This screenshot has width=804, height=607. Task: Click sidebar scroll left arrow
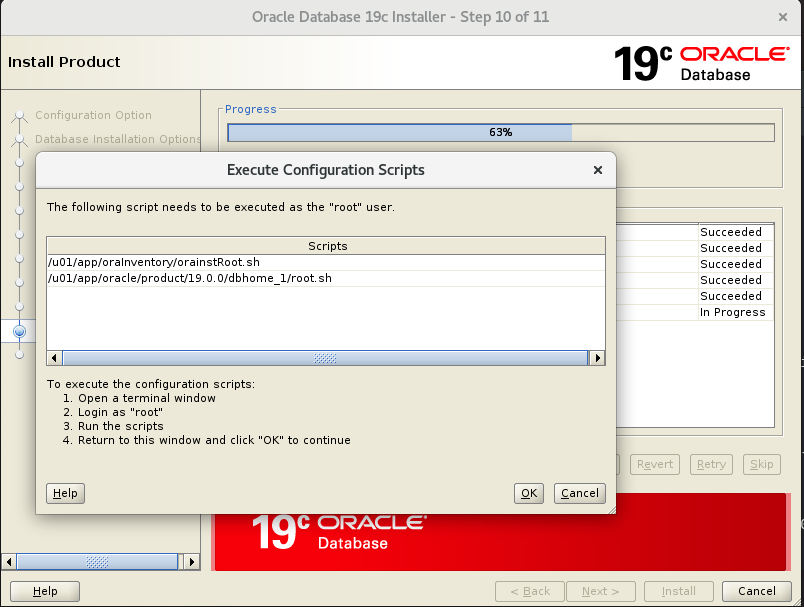(x=9, y=562)
